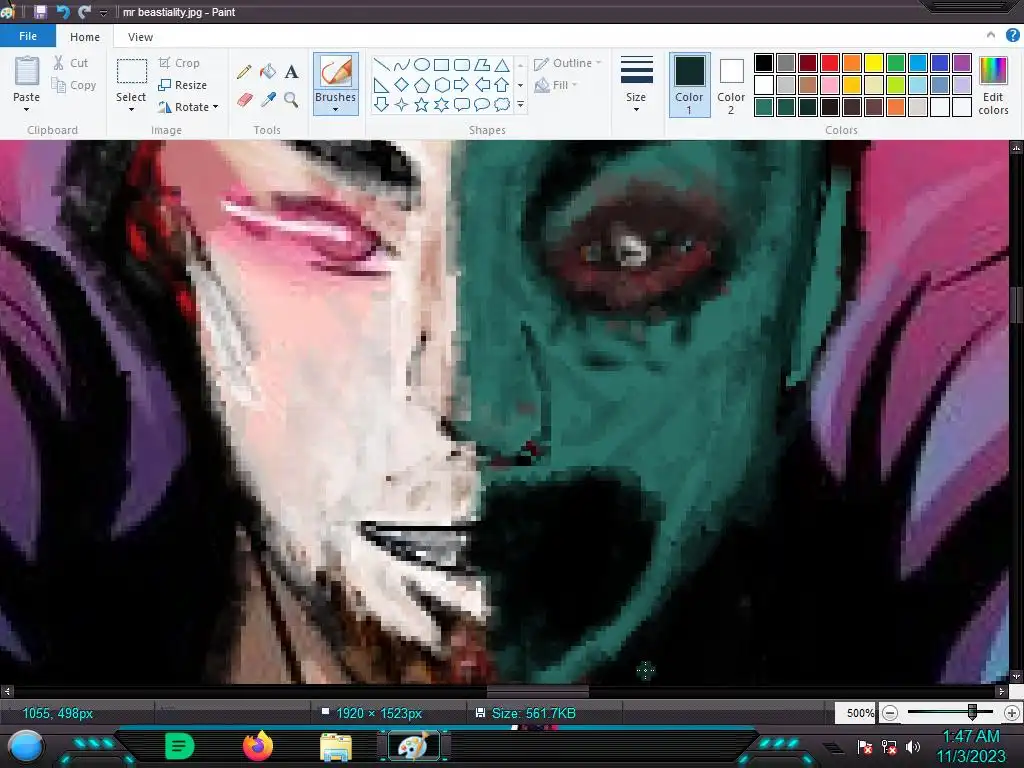Choose the Oval shape
Screen dimensions: 1024x768
coord(422,65)
